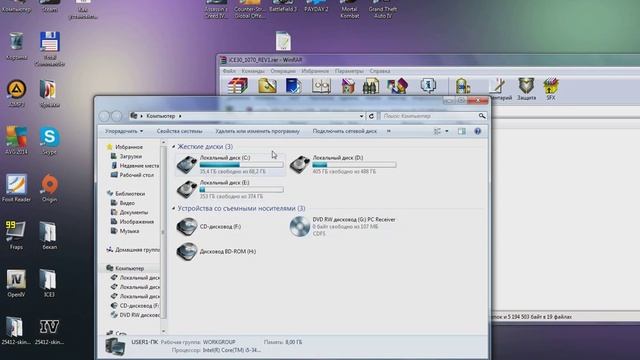Click Подключить сетевой диск button
Viewport: 640px width, 360px height.
344,131
